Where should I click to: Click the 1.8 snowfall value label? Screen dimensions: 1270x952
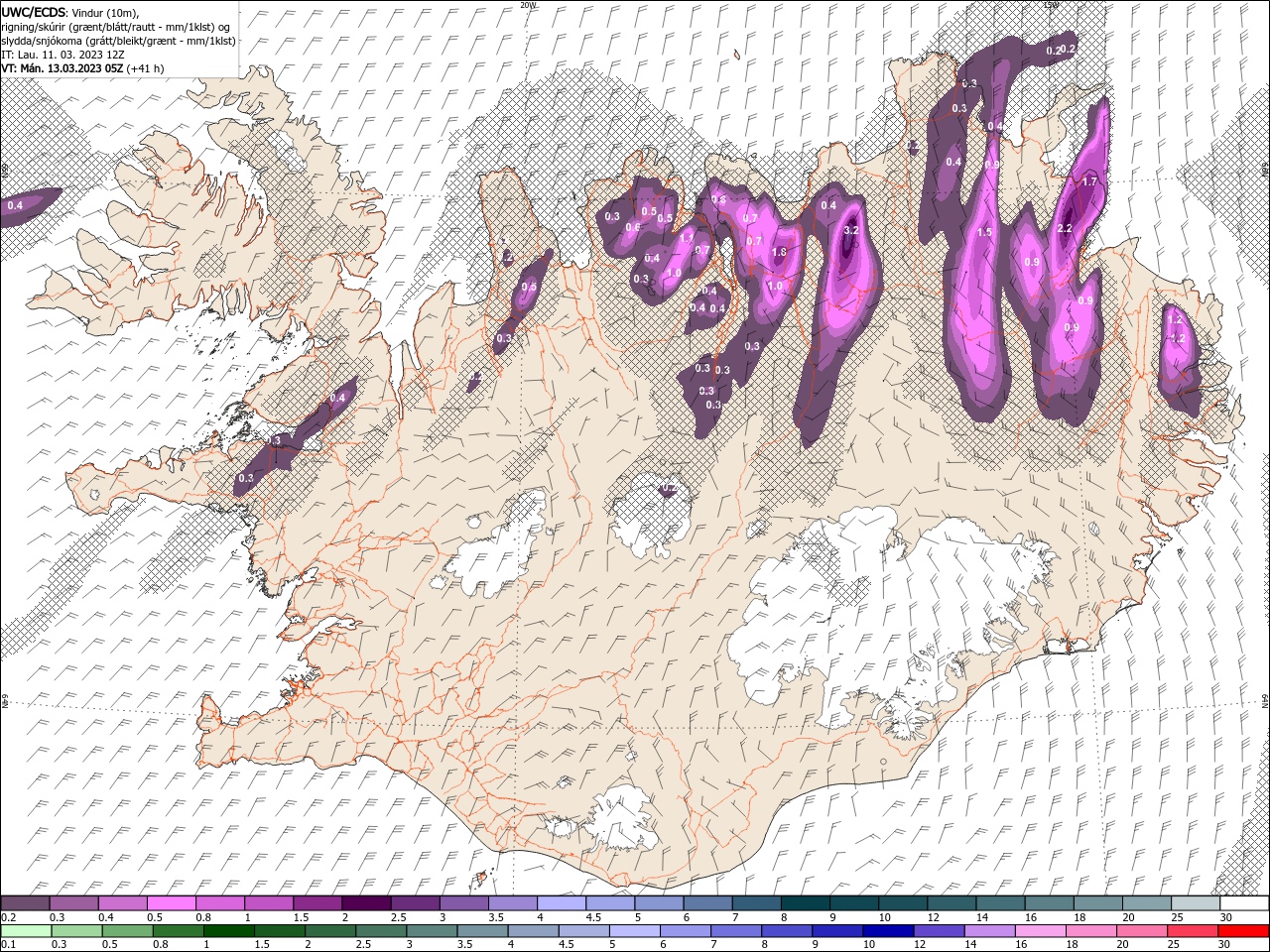[x=779, y=252]
